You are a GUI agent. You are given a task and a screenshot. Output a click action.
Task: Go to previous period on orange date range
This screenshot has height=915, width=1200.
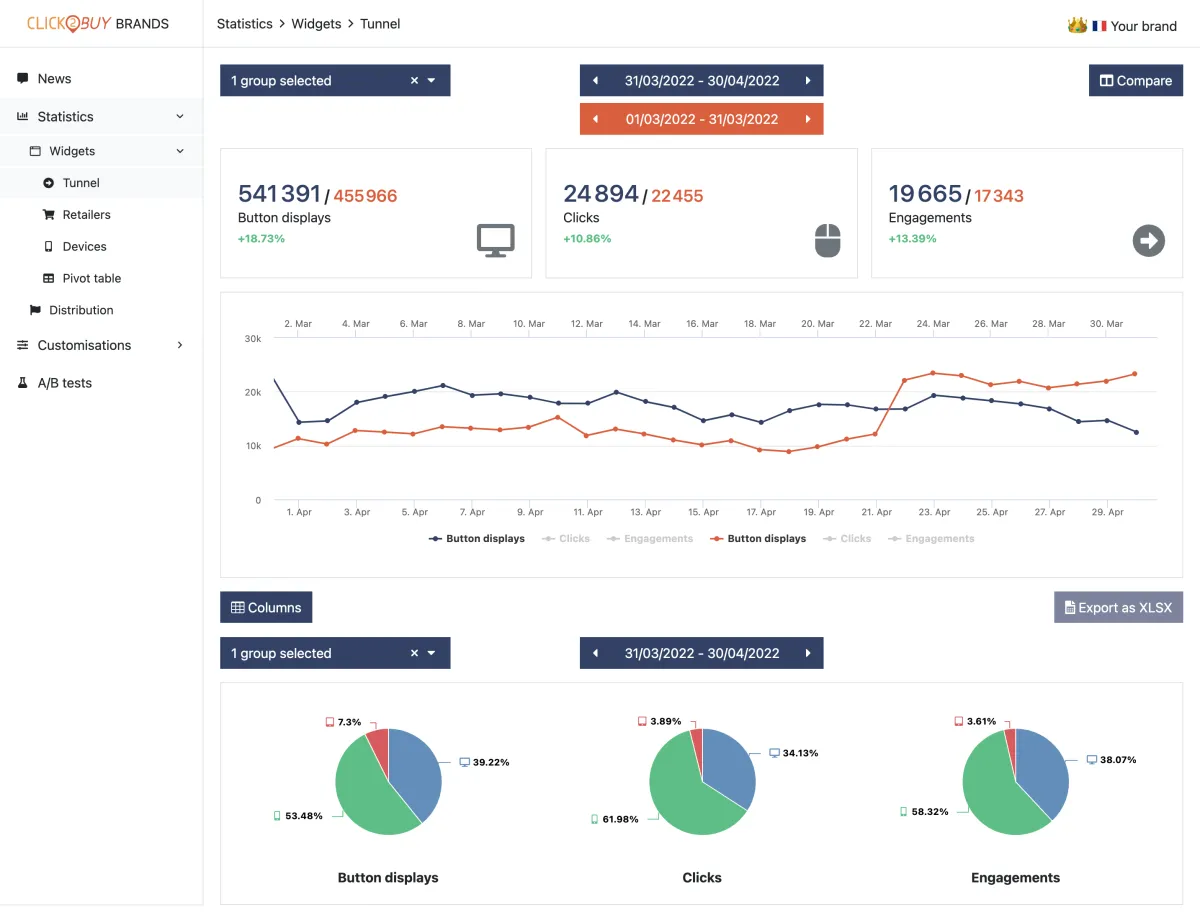point(596,119)
